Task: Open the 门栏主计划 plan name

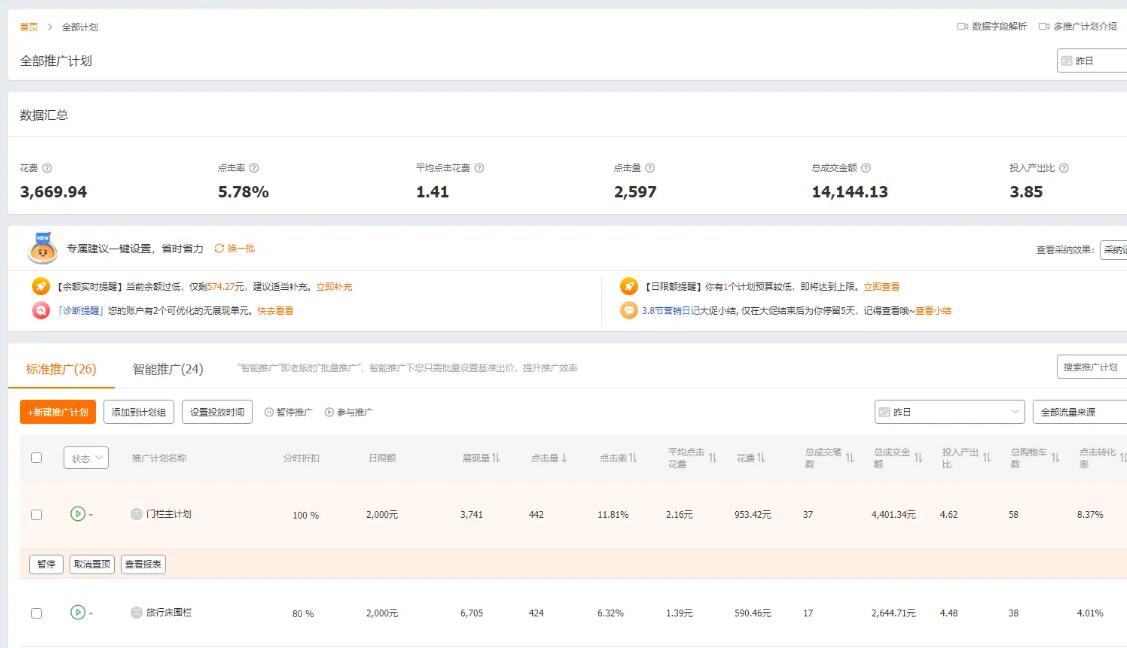Action: click(169, 514)
